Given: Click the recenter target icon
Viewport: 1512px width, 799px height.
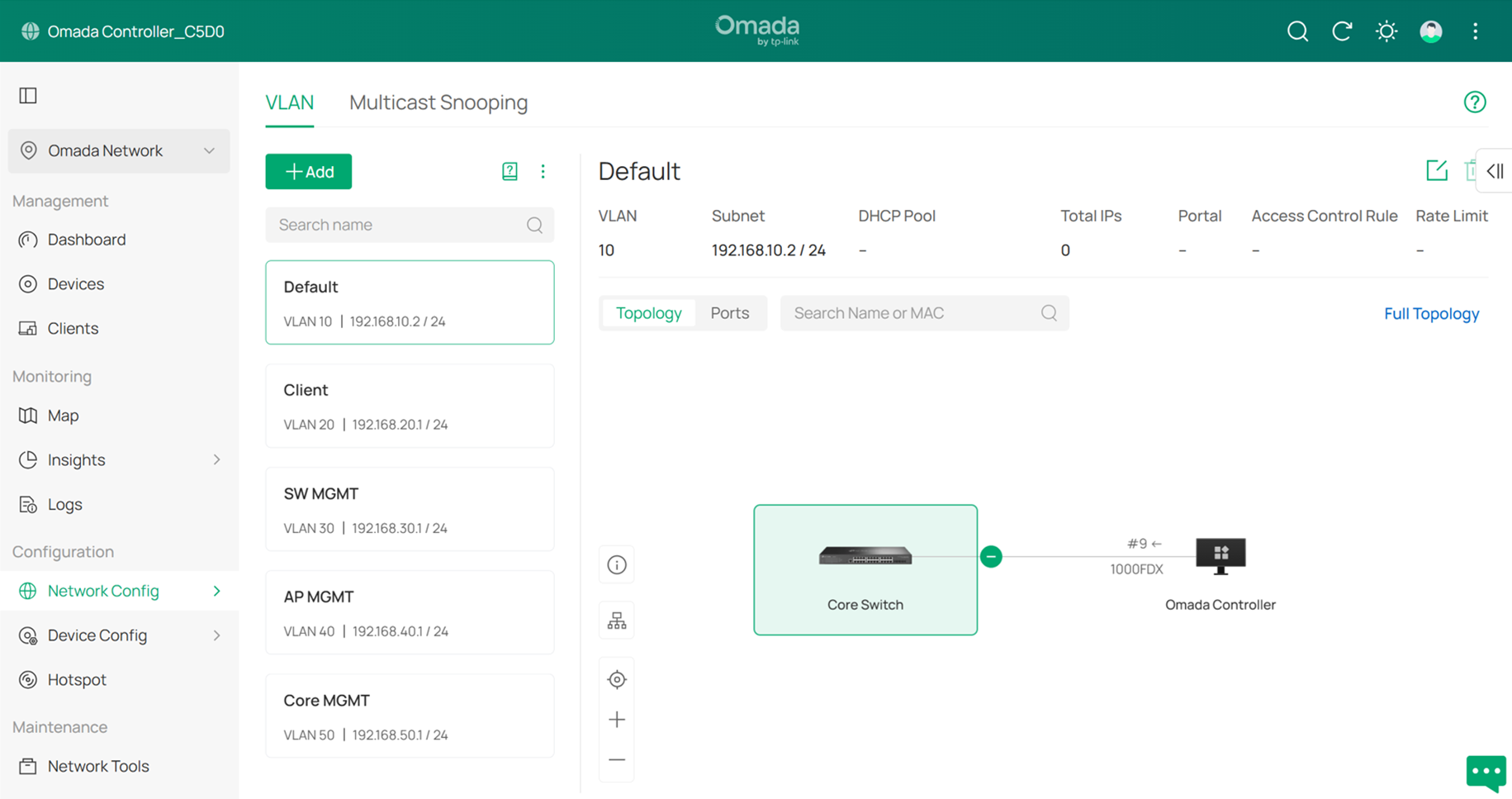Looking at the screenshot, I should pos(617,679).
